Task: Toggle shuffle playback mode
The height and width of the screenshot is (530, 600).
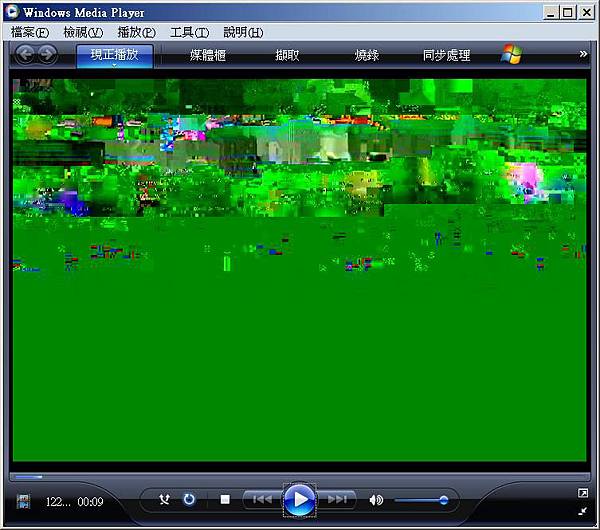Action: click(165, 499)
